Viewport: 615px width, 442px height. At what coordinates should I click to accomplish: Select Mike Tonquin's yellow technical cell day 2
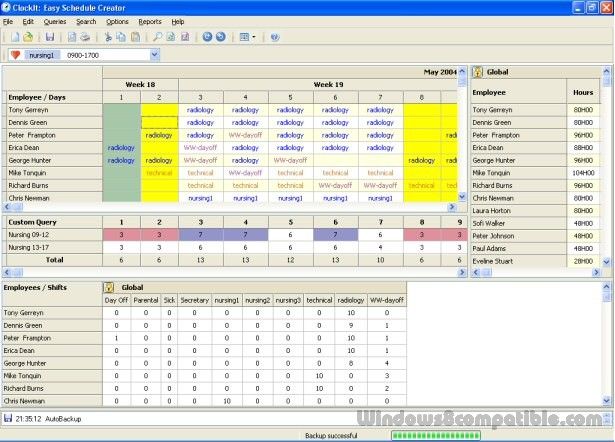(x=159, y=173)
